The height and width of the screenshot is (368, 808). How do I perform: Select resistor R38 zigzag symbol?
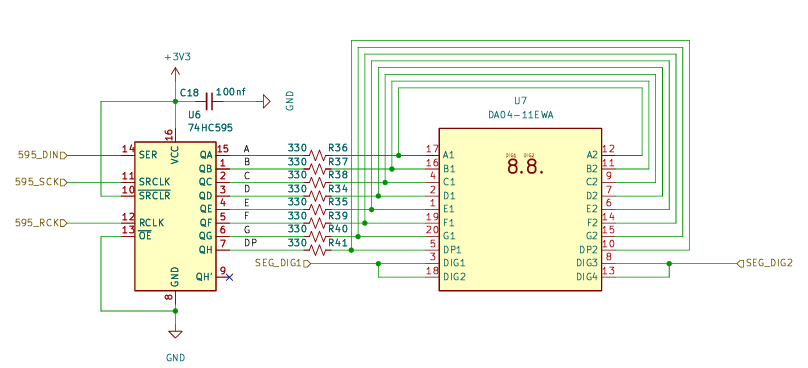tap(318, 182)
